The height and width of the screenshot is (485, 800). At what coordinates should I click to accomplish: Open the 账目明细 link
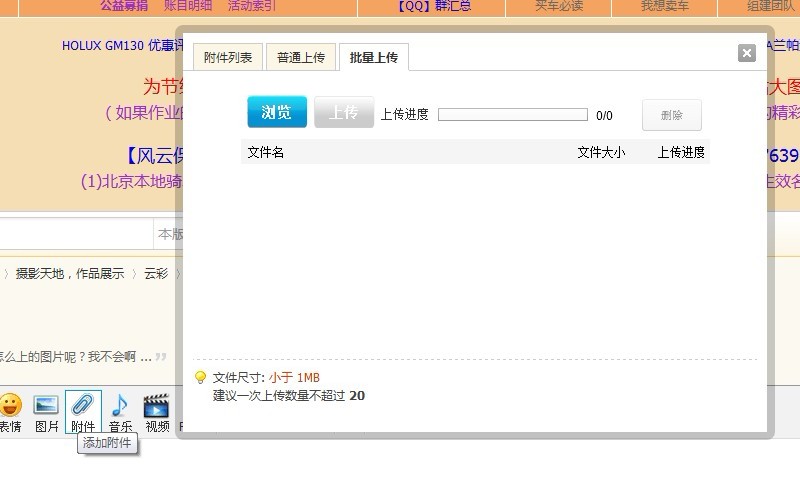click(188, 5)
